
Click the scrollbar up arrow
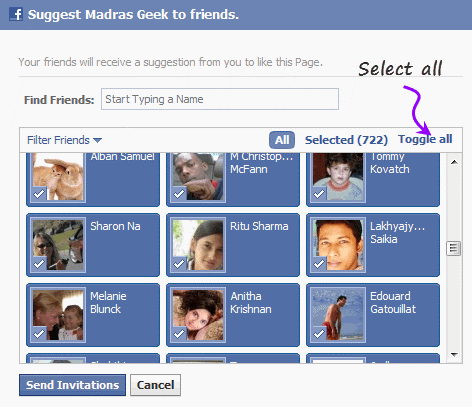pyautogui.click(x=454, y=162)
